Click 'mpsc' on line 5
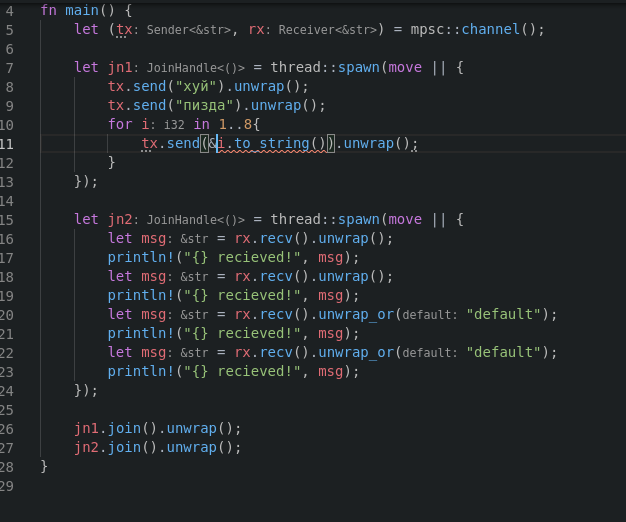 click(x=427, y=29)
